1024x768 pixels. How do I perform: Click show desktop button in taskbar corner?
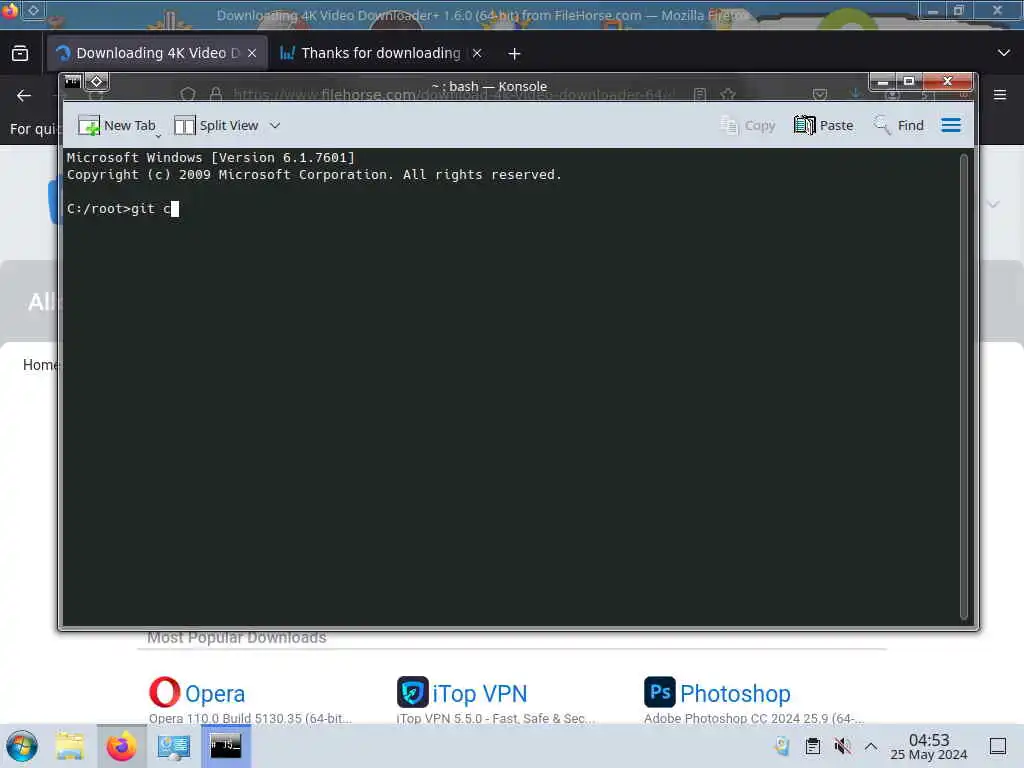pyautogui.click(x=998, y=746)
